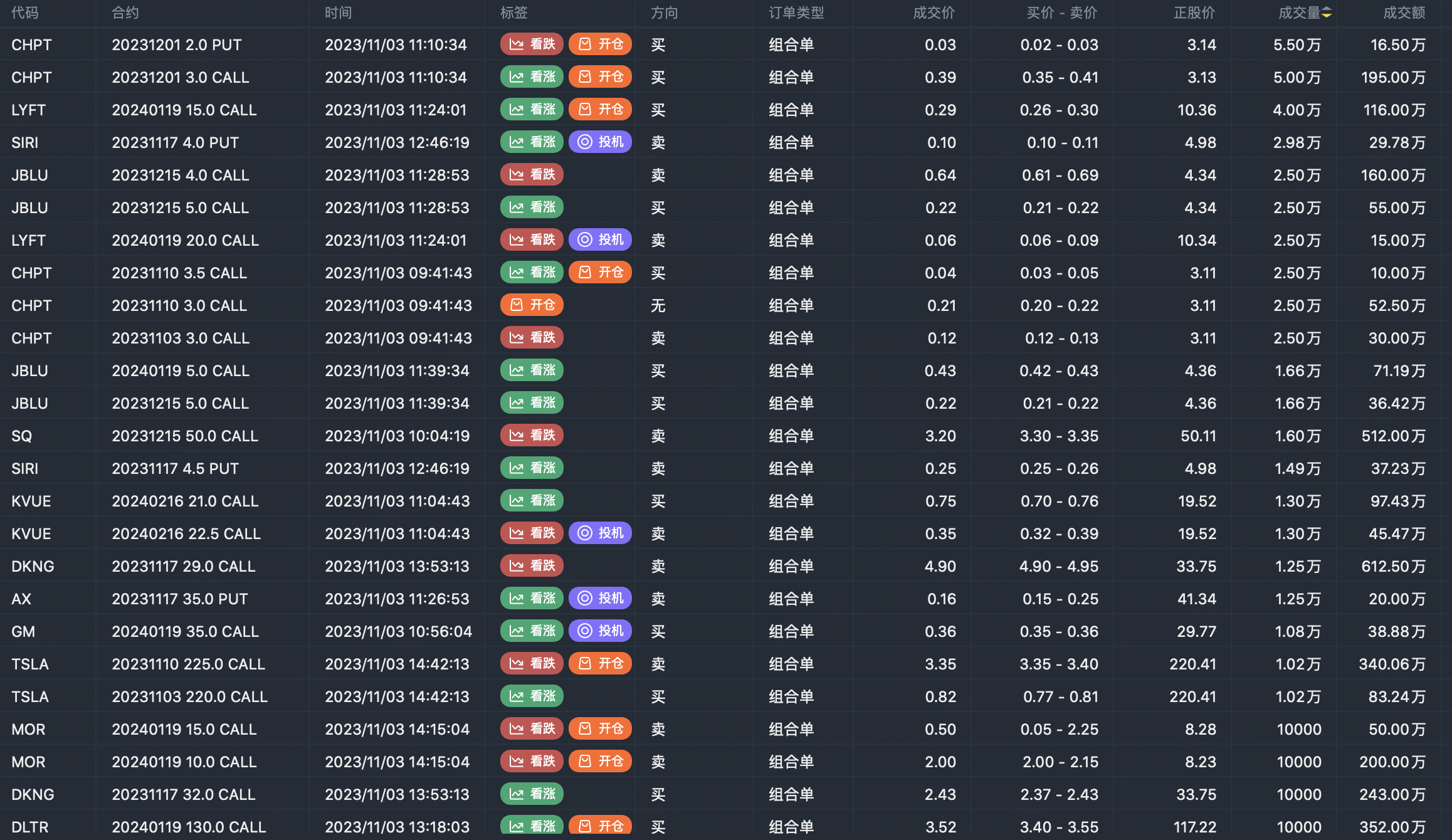1452x840 pixels.
Task: Click the 无 direction cell for CHPT
Action: [x=658, y=305]
